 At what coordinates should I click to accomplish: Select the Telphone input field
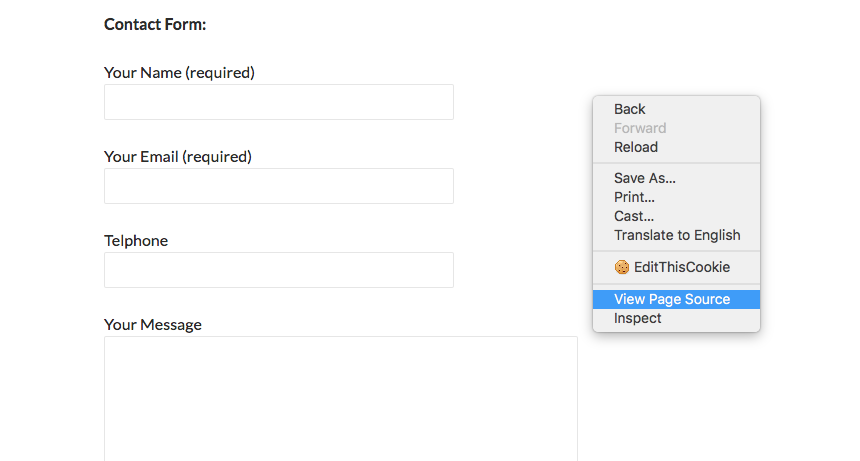click(x=279, y=270)
